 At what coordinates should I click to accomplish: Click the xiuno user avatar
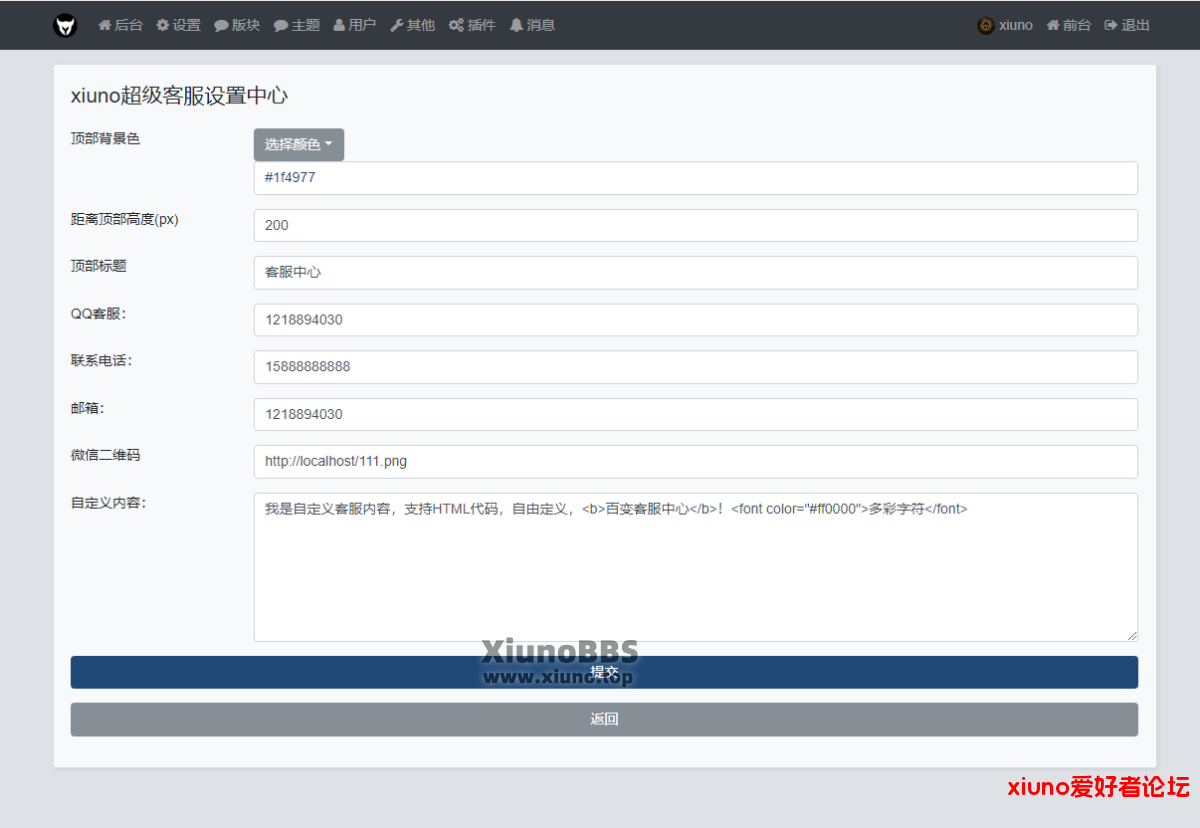click(x=986, y=25)
